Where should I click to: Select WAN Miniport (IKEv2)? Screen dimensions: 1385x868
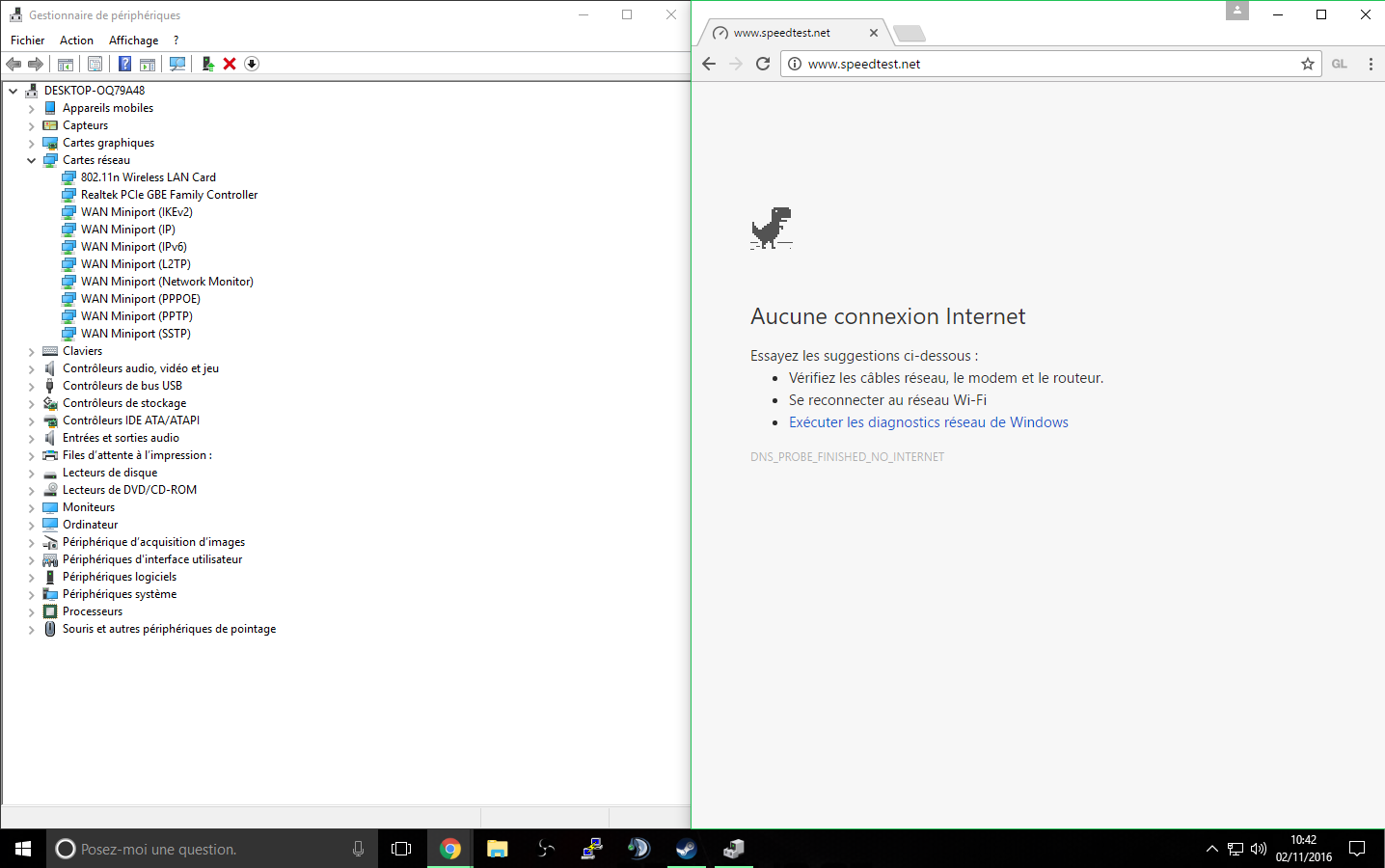[x=137, y=212]
